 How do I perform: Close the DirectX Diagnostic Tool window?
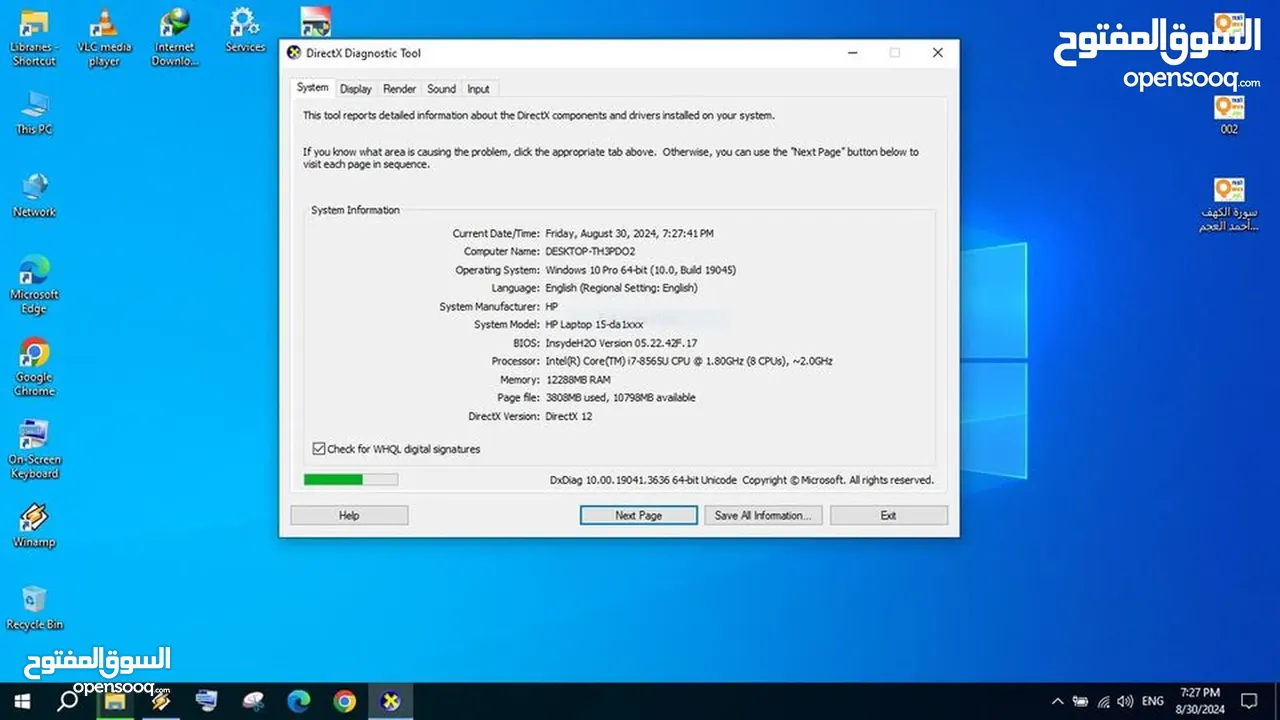click(x=937, y=53)
